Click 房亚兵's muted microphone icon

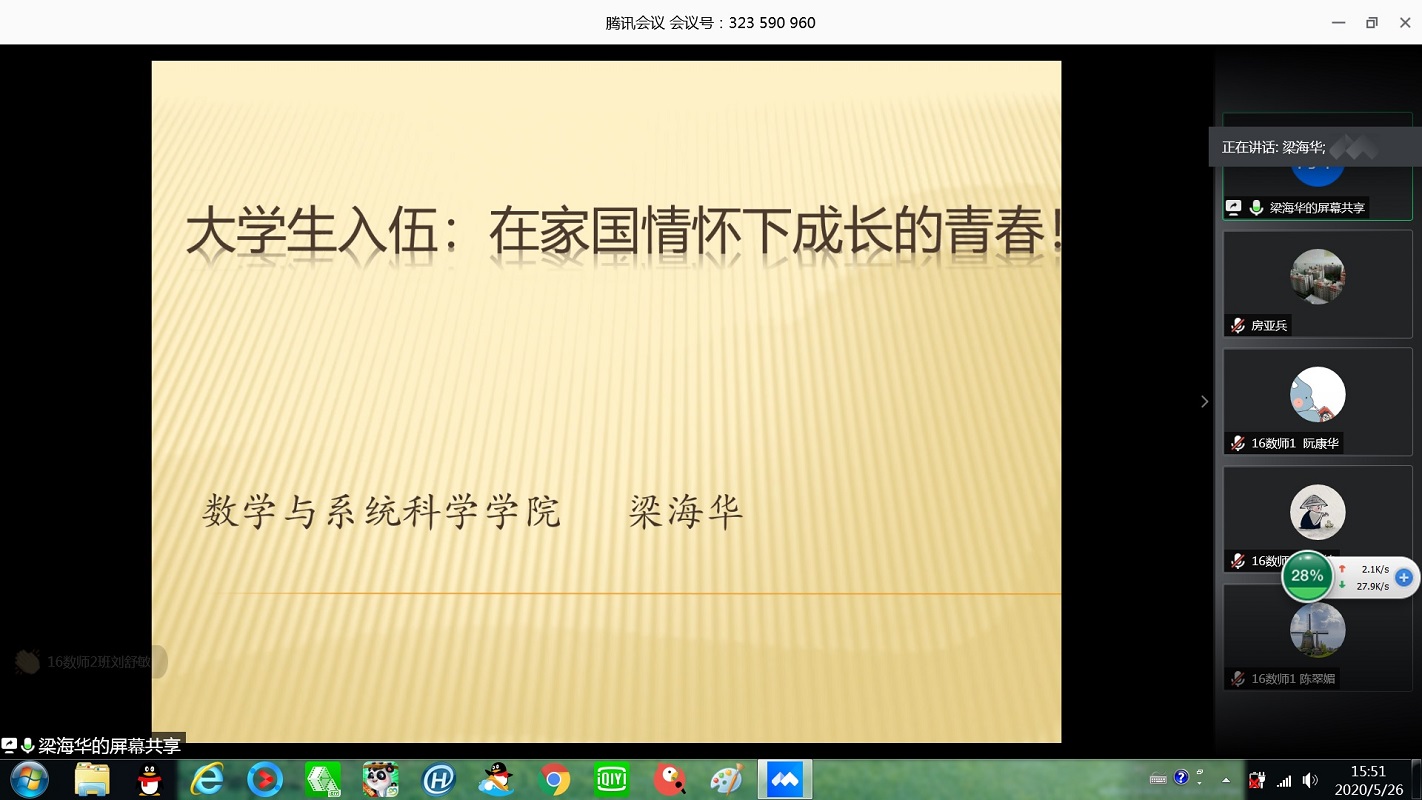point(1238,325)
